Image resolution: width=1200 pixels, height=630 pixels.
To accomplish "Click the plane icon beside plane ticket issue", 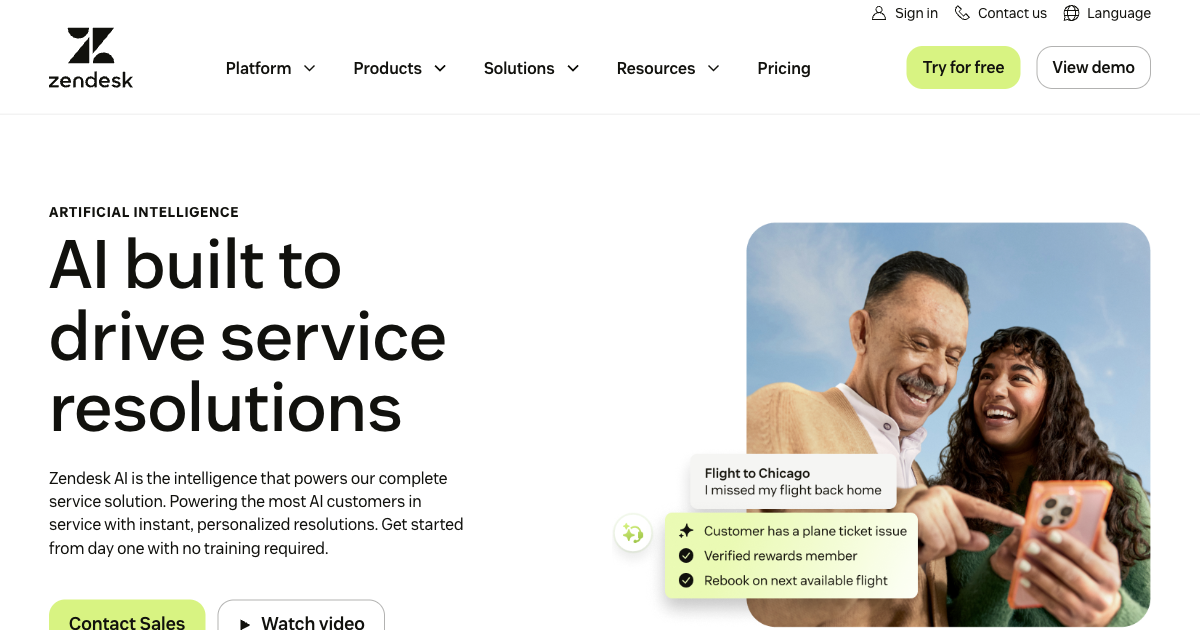I will tap(686, 530).
